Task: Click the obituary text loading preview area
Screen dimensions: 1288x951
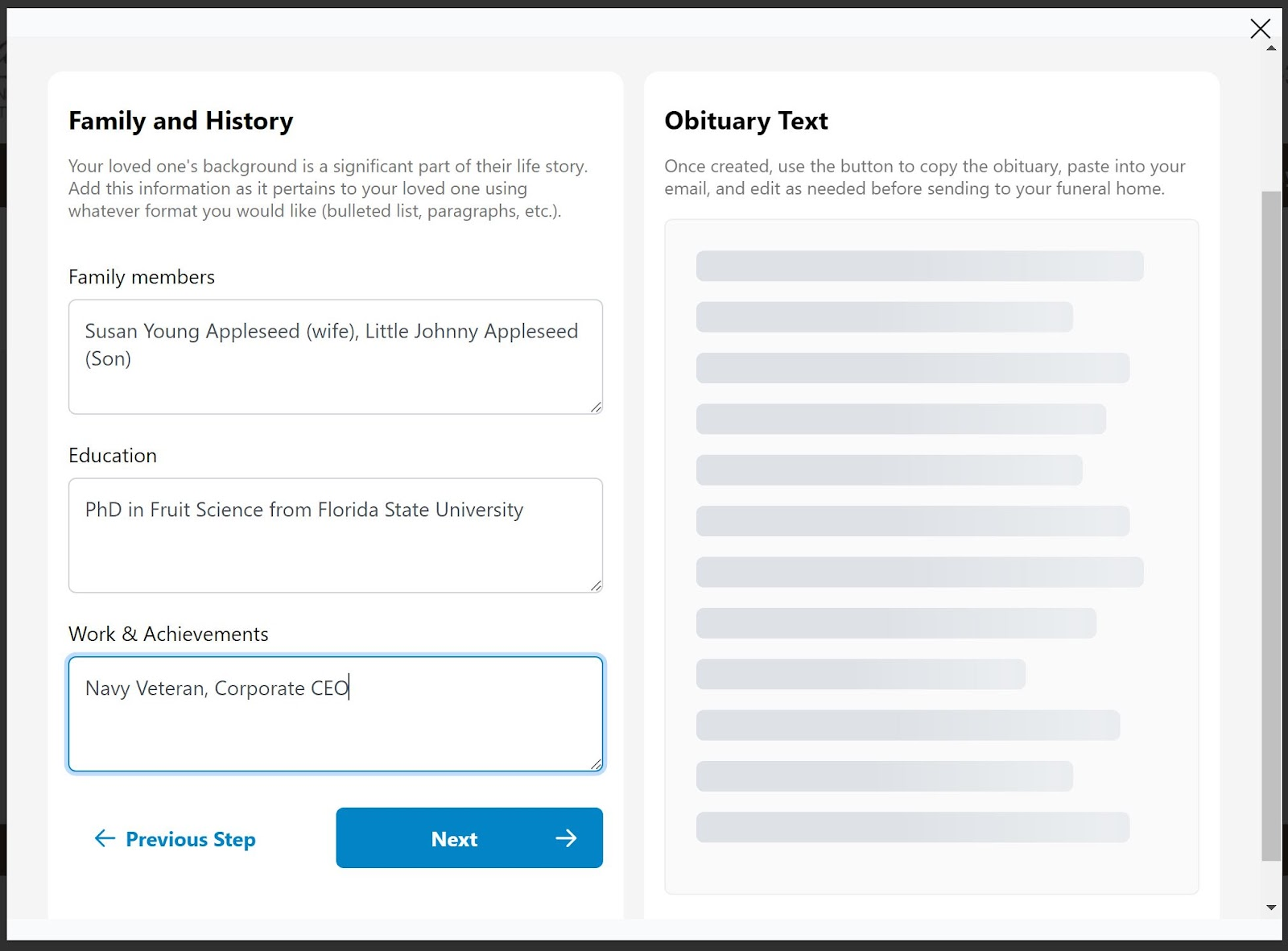Action: pos(931,556)
